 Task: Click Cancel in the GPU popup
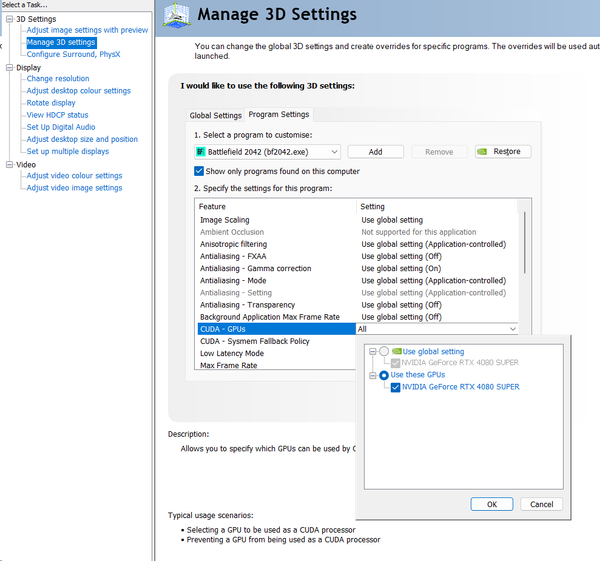tap(541, 504)
